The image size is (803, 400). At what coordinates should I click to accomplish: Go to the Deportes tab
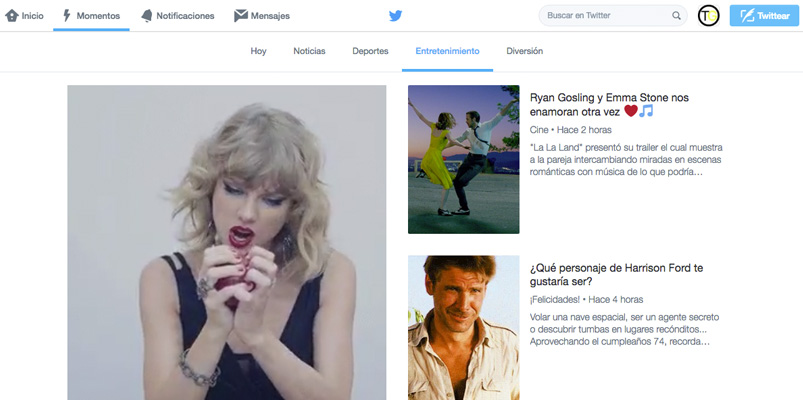point(370,51)
